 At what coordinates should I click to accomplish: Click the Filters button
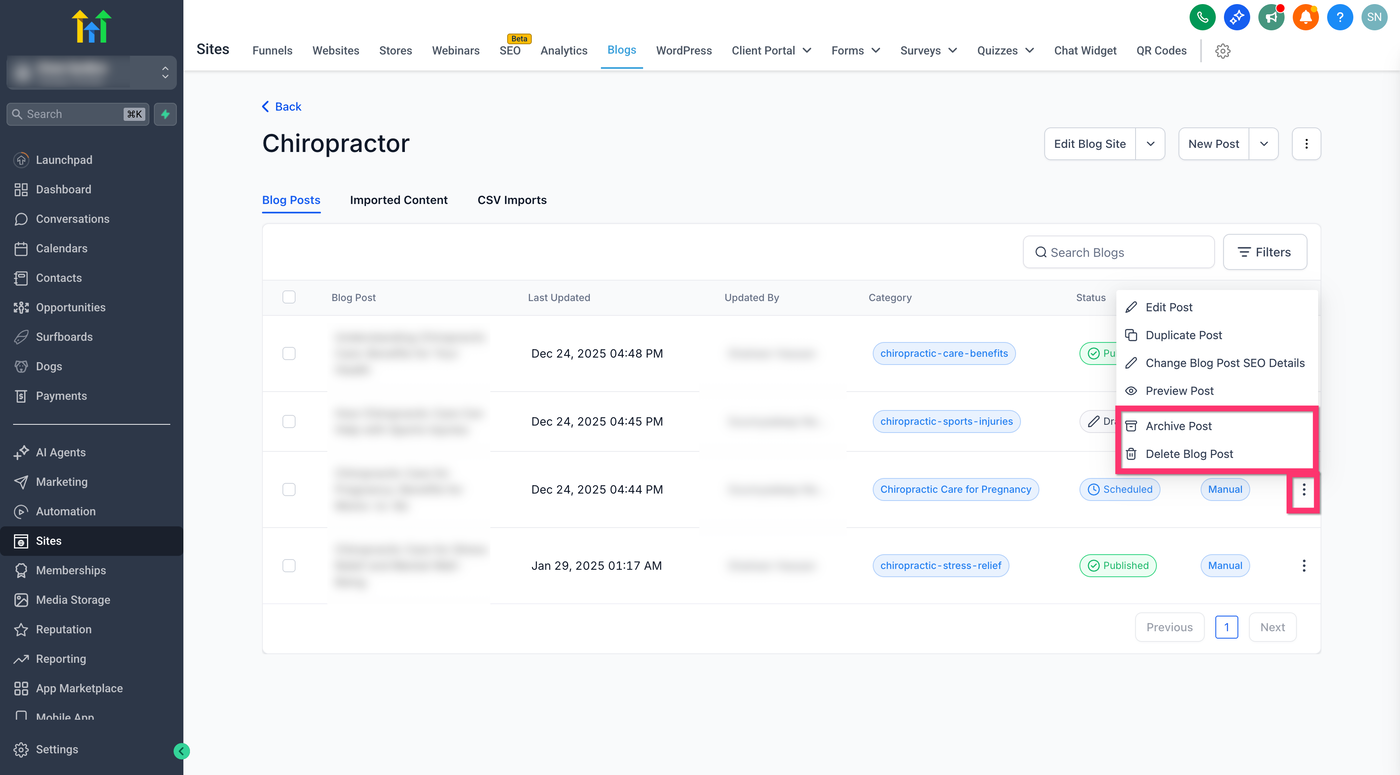tap(1265, 252)
